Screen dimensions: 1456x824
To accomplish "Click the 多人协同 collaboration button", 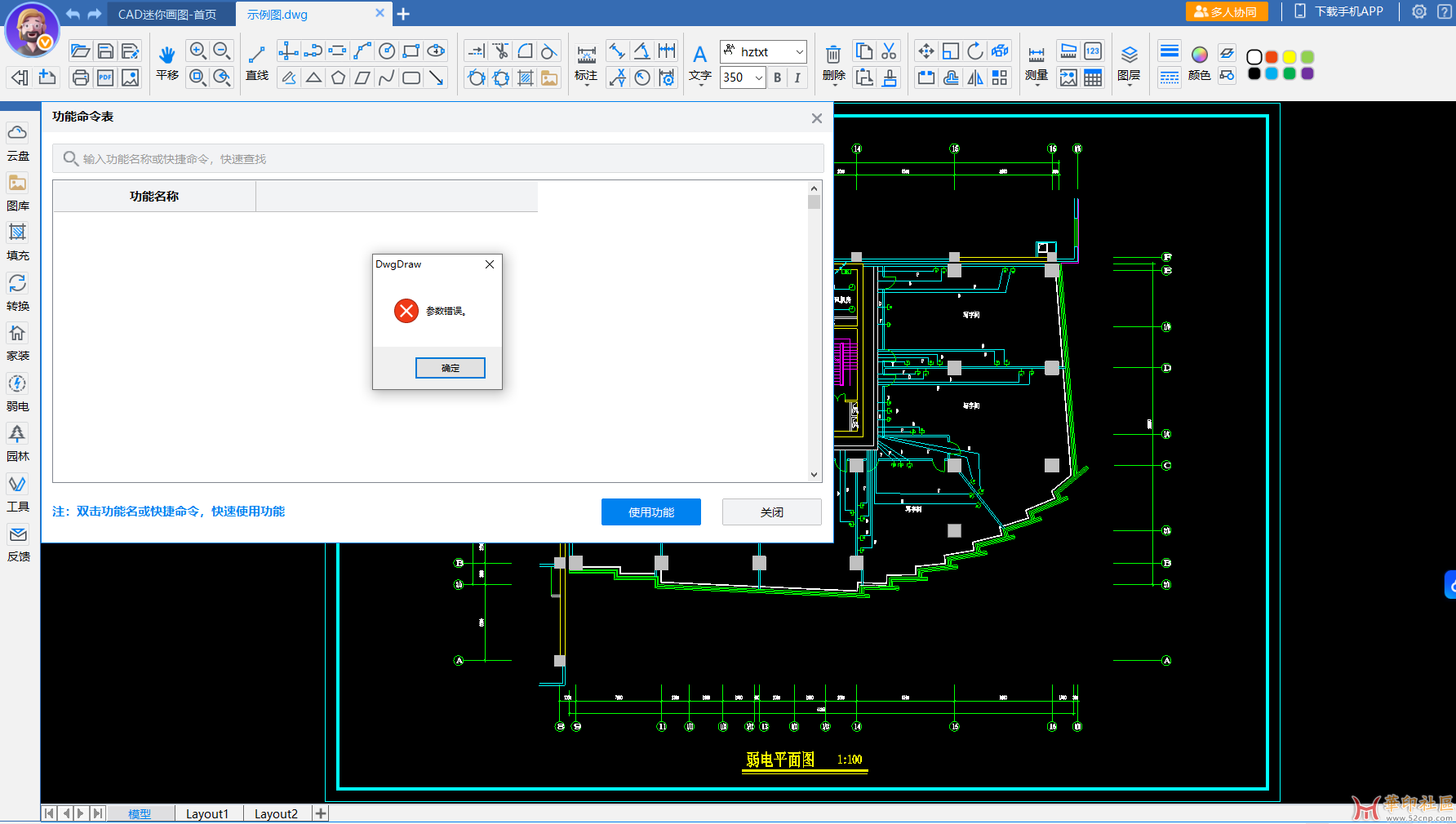I will pyautogui.click(x=1227, y=11).
